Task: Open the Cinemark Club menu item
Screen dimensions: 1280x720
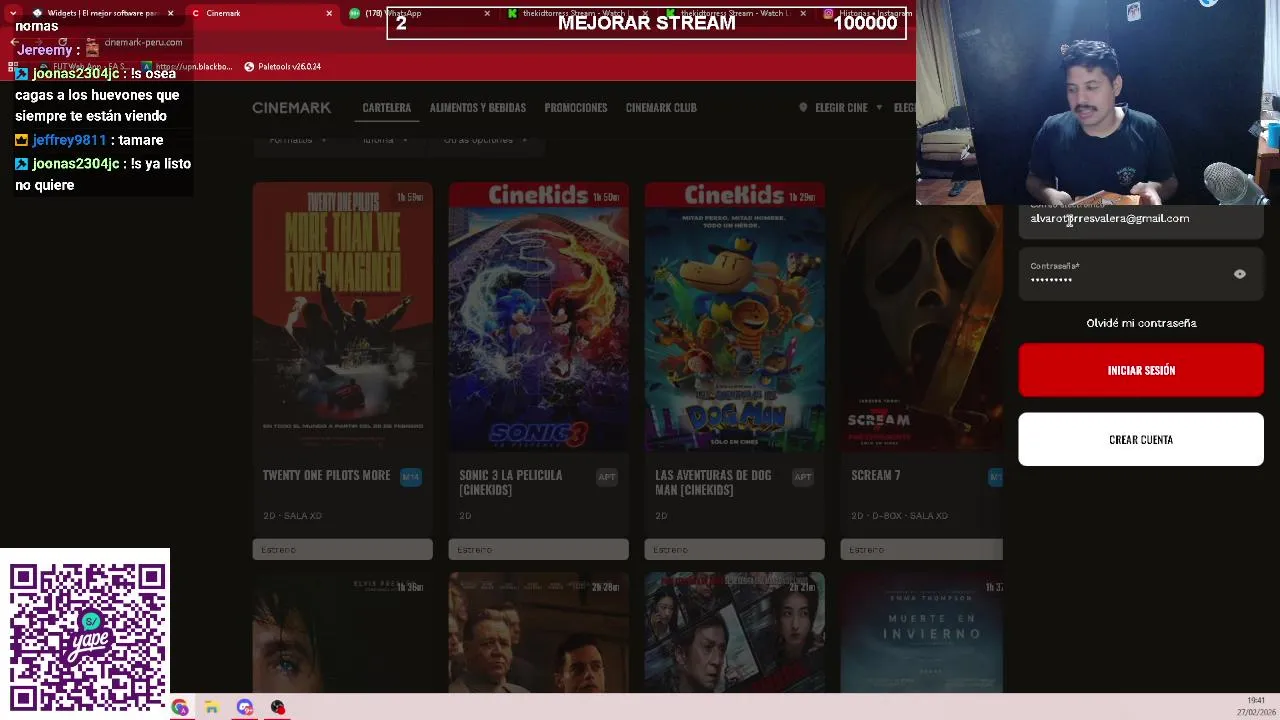Action: (x=661, y=107)
